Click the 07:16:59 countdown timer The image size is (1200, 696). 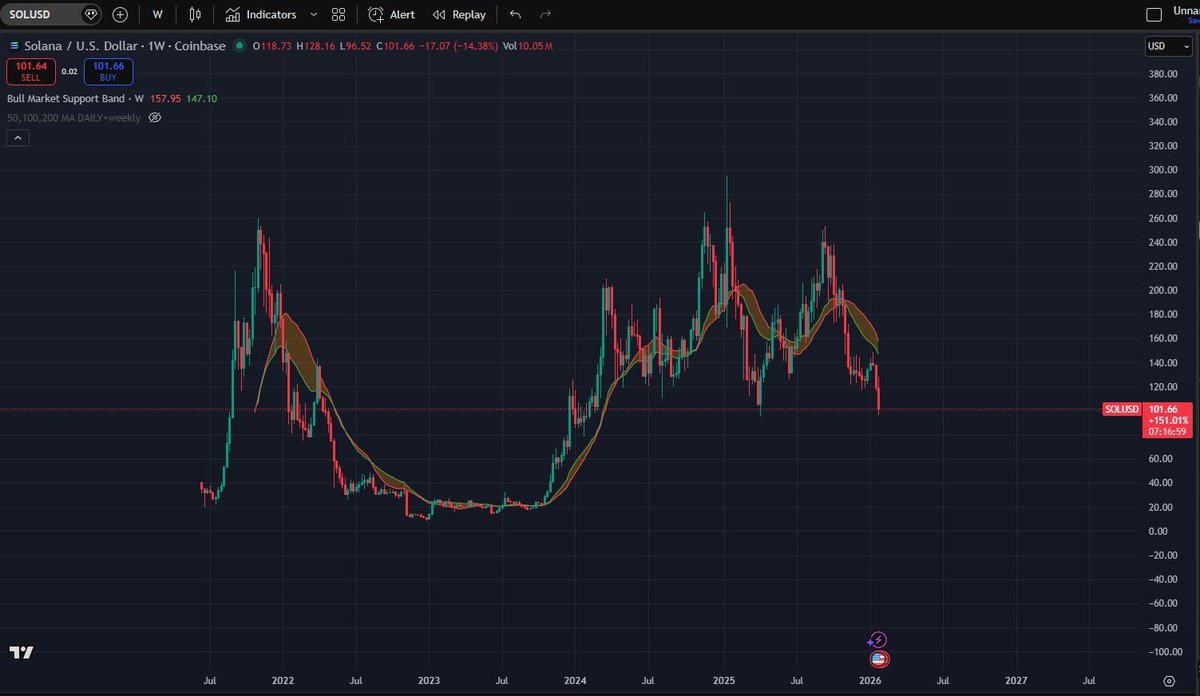tap(1167, 432)
